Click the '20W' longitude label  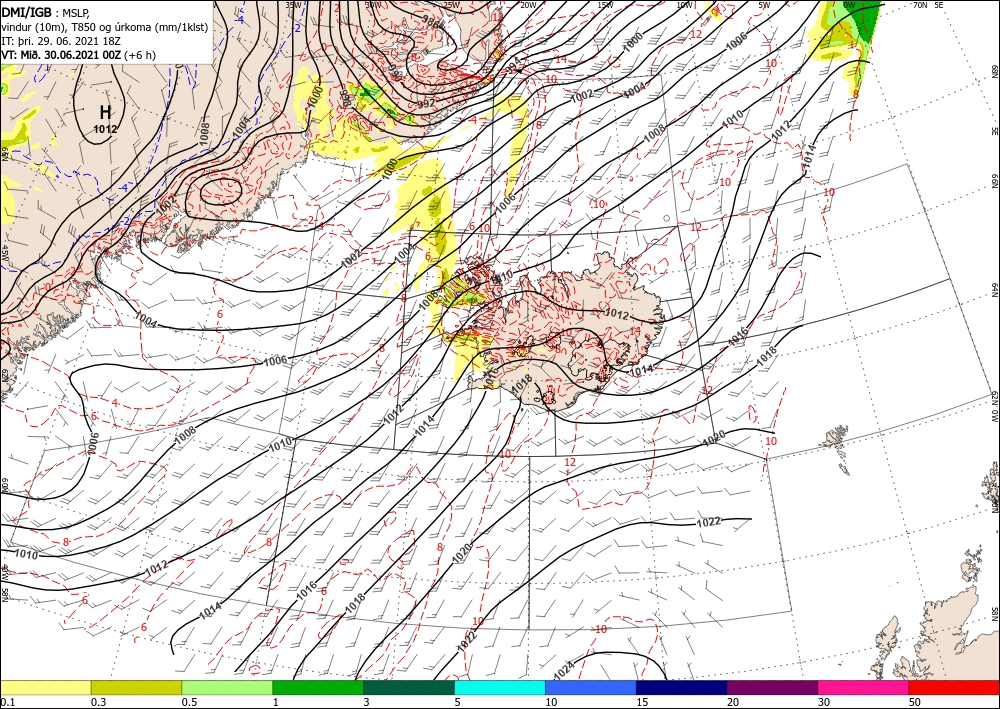tap(528, 5)
